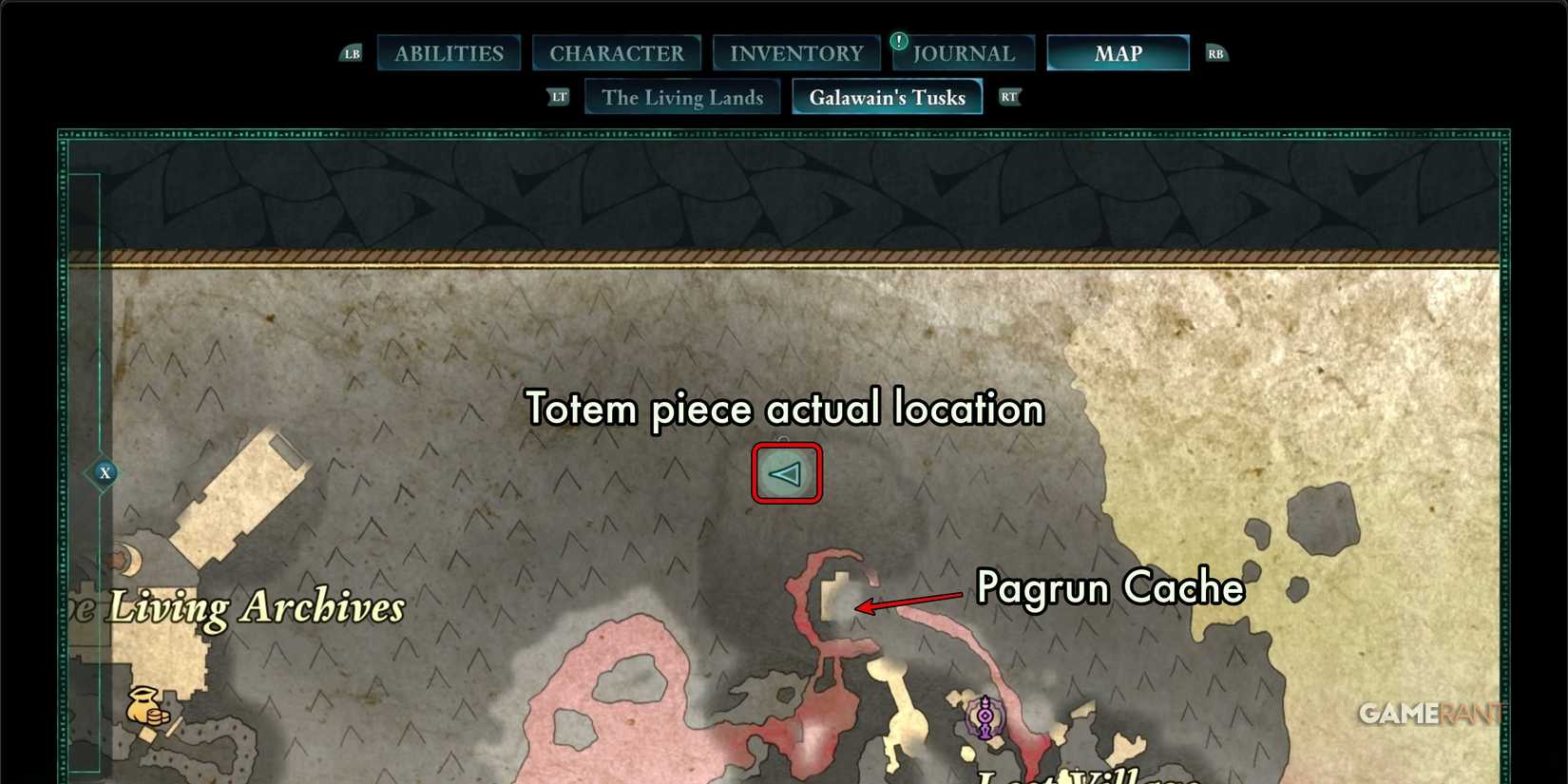This screenshot has height=784, width=1568.
Task: Click the Journal exclamation notification badge
Action: [899, 41]
